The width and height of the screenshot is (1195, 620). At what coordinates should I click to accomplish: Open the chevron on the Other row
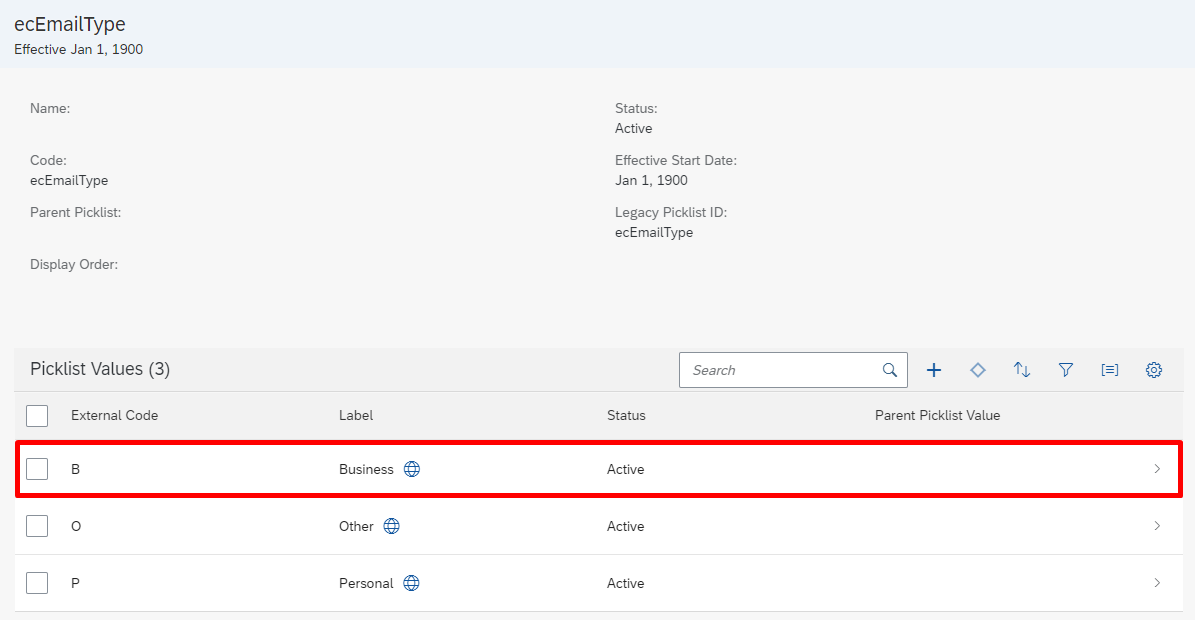pyautogui.click(x=1157, y=525)
